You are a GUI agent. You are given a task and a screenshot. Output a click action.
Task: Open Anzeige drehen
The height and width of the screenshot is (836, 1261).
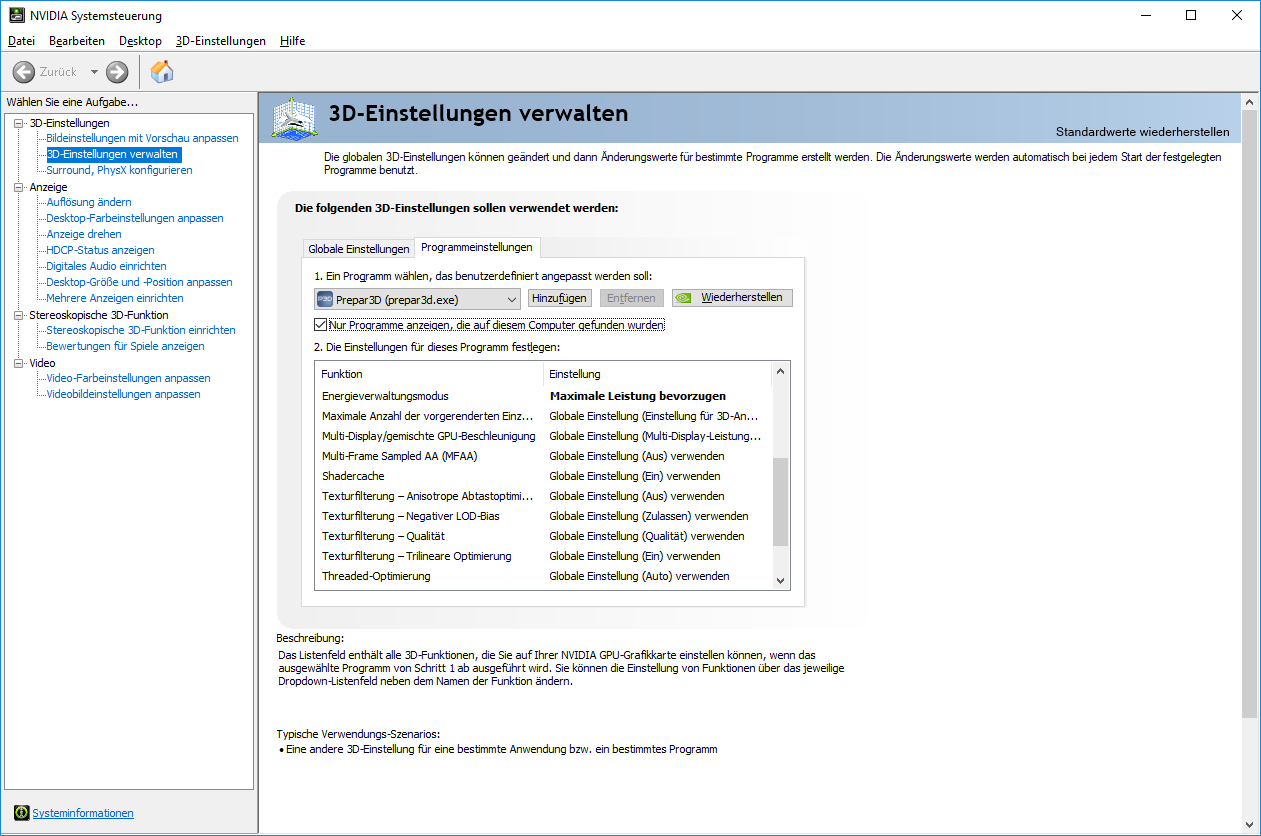(x=84, y=234)
